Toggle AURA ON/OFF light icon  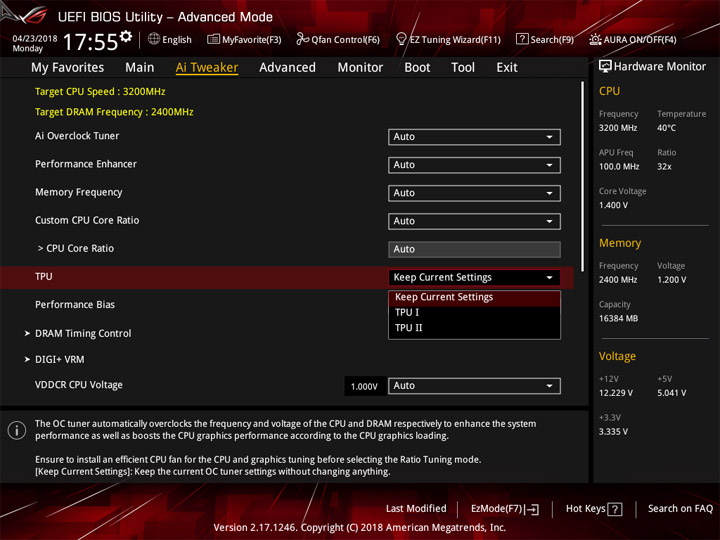[595, 39]
